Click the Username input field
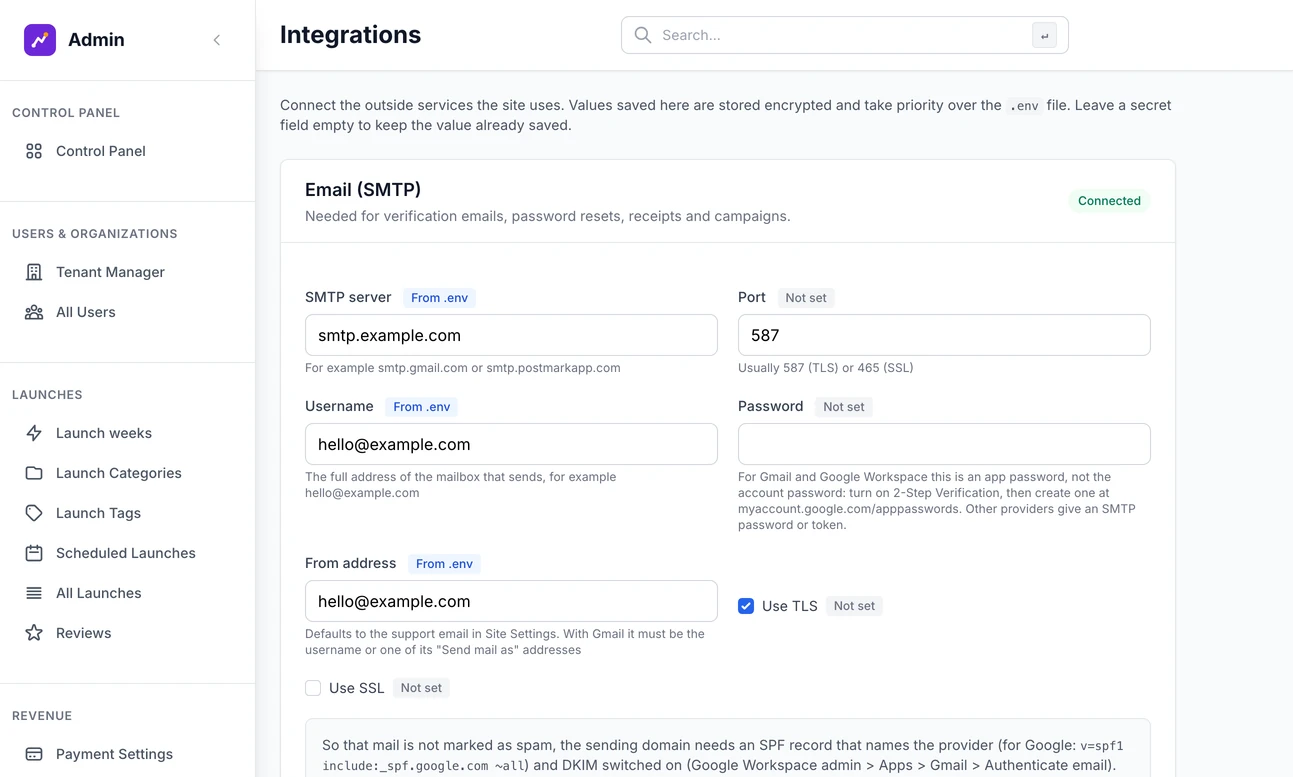This screenshot has width=1293, height=777. click(x=511, y=444)
